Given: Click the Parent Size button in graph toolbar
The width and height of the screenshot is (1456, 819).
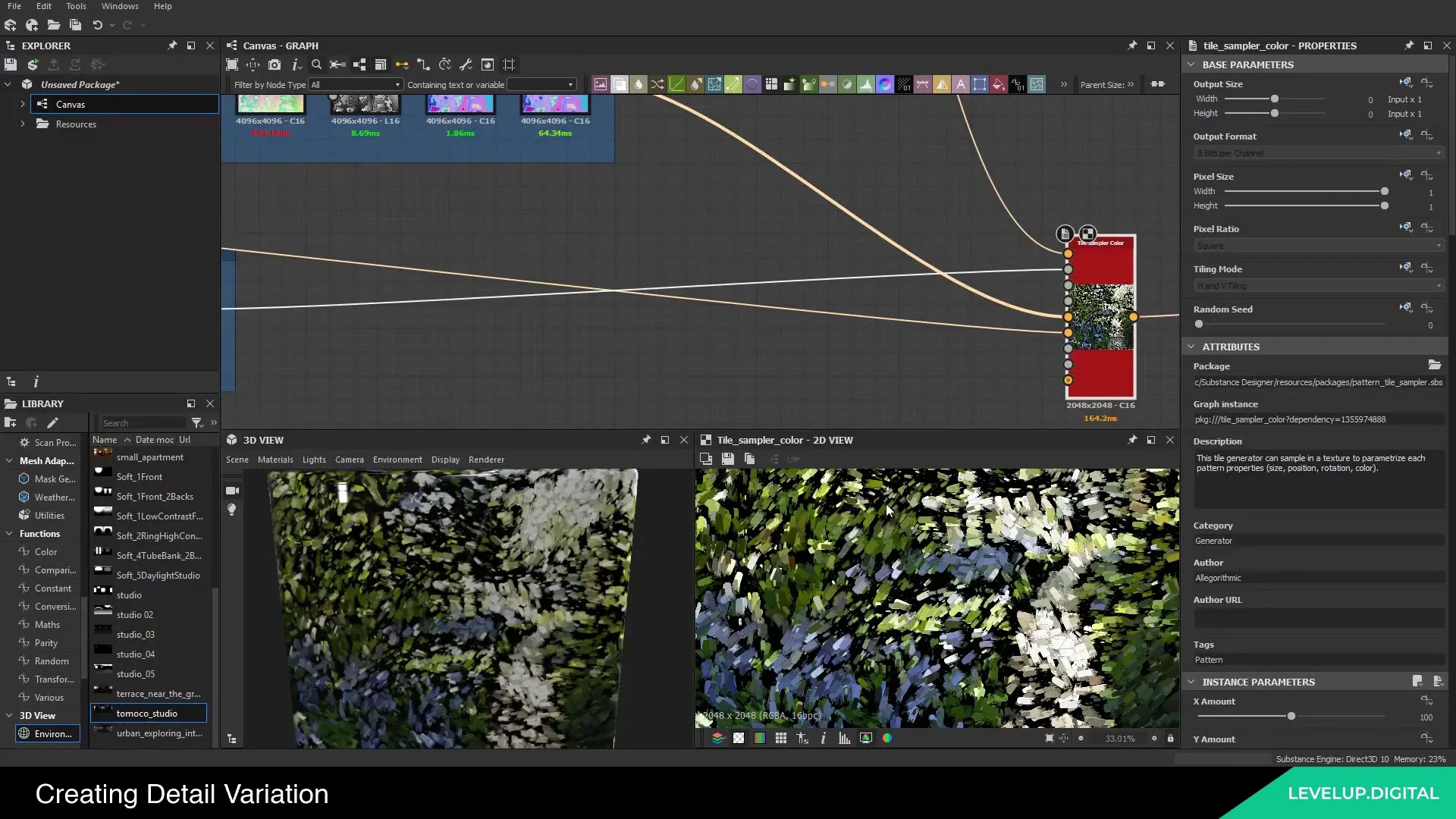Looking at the screenshot, I should [x=1106, y=84].
